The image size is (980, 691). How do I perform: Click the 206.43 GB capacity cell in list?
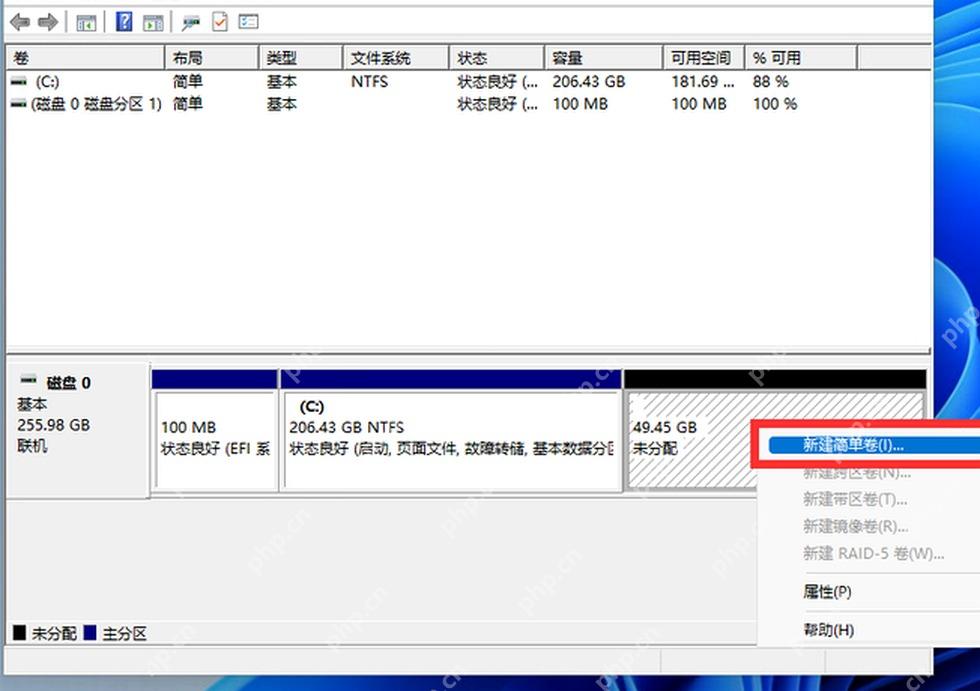[589, 82]
